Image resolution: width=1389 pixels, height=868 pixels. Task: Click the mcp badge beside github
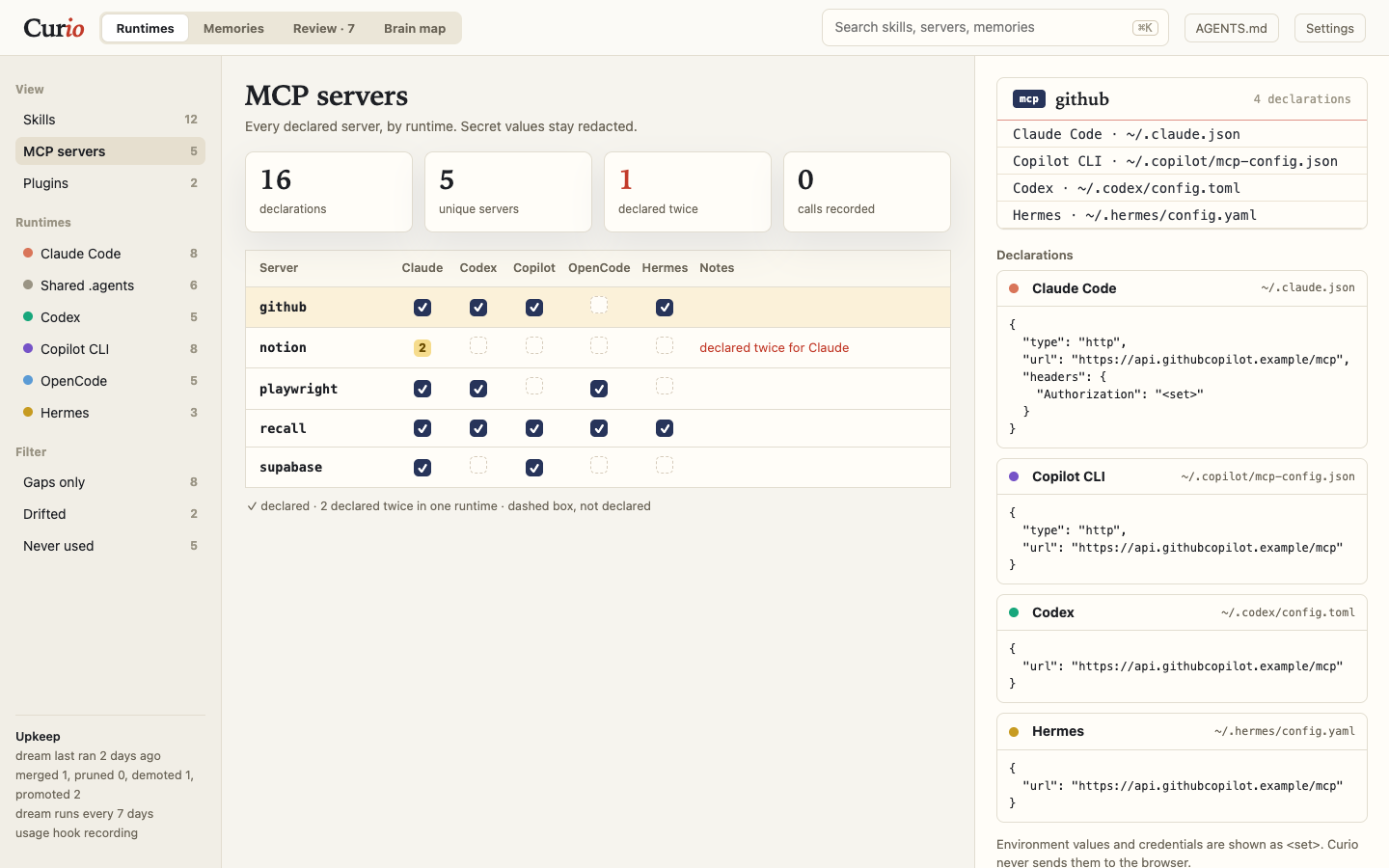click(1029, 99)
